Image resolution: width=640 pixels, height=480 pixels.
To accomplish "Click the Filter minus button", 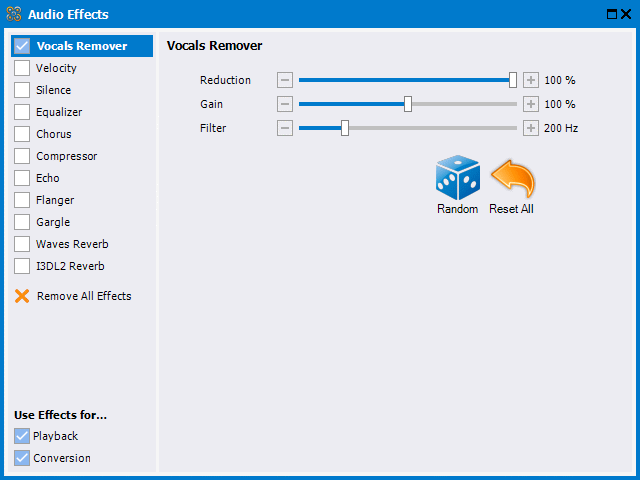I will [x=285, y=128].
